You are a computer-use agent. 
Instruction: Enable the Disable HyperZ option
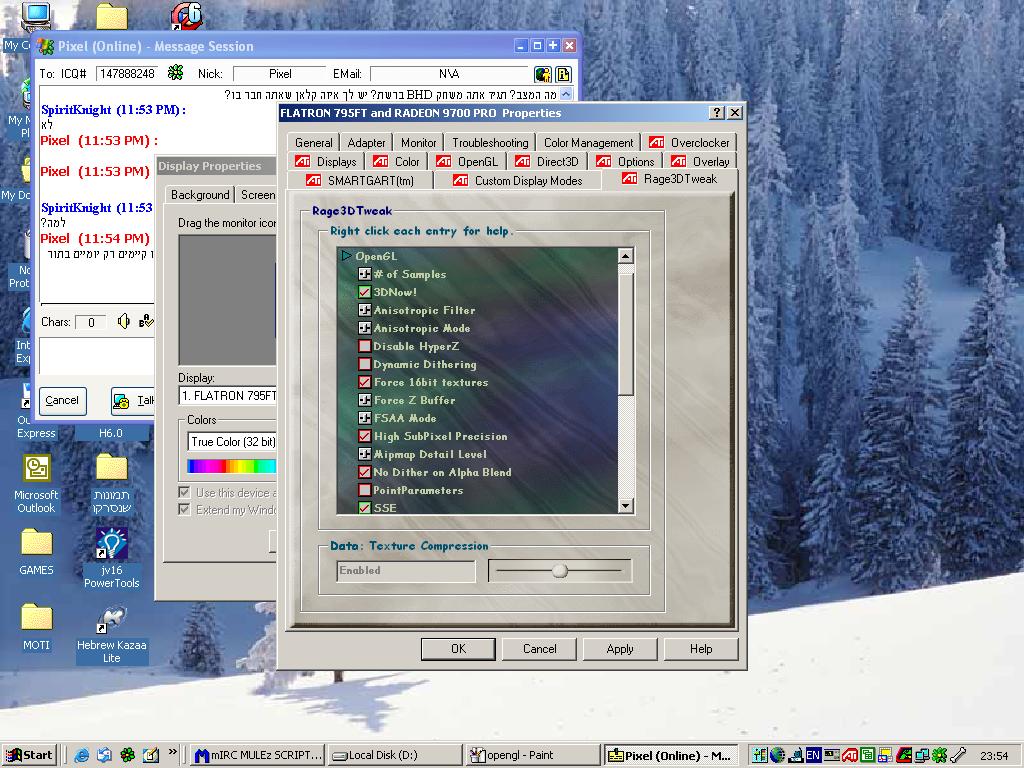(x=364, y=347)
